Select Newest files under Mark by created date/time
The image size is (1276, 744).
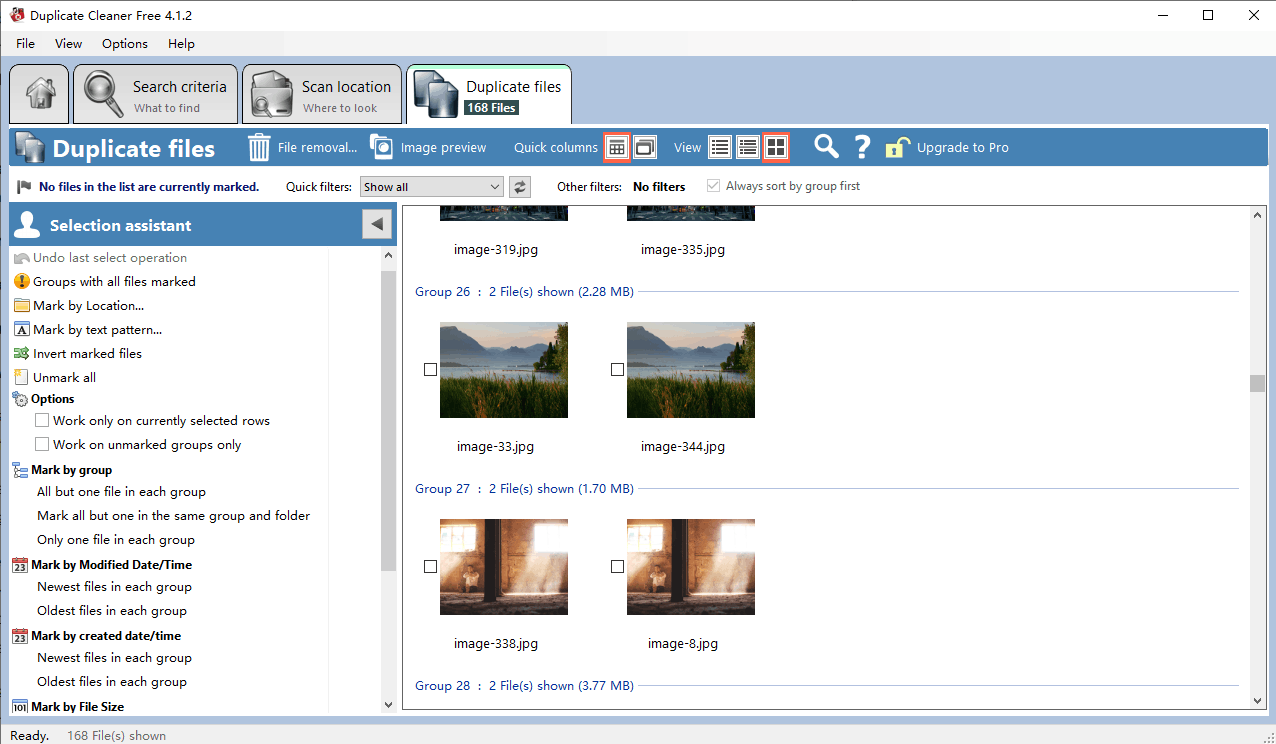coord(114,658)
